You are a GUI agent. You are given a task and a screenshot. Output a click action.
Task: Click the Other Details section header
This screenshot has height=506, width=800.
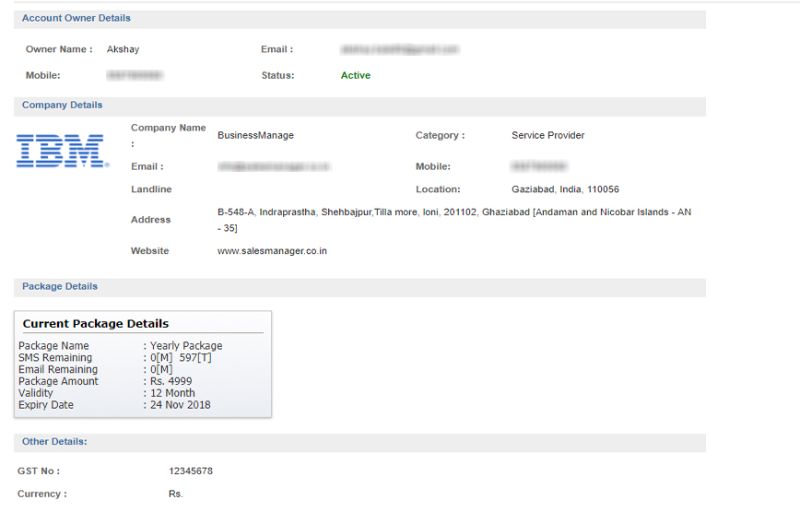tap(54, 441)
